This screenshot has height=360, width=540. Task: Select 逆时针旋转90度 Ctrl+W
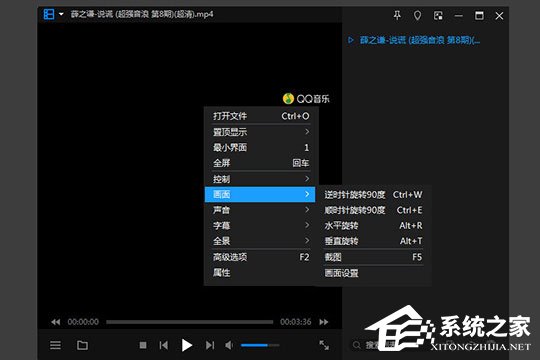[x=373, y=195]
